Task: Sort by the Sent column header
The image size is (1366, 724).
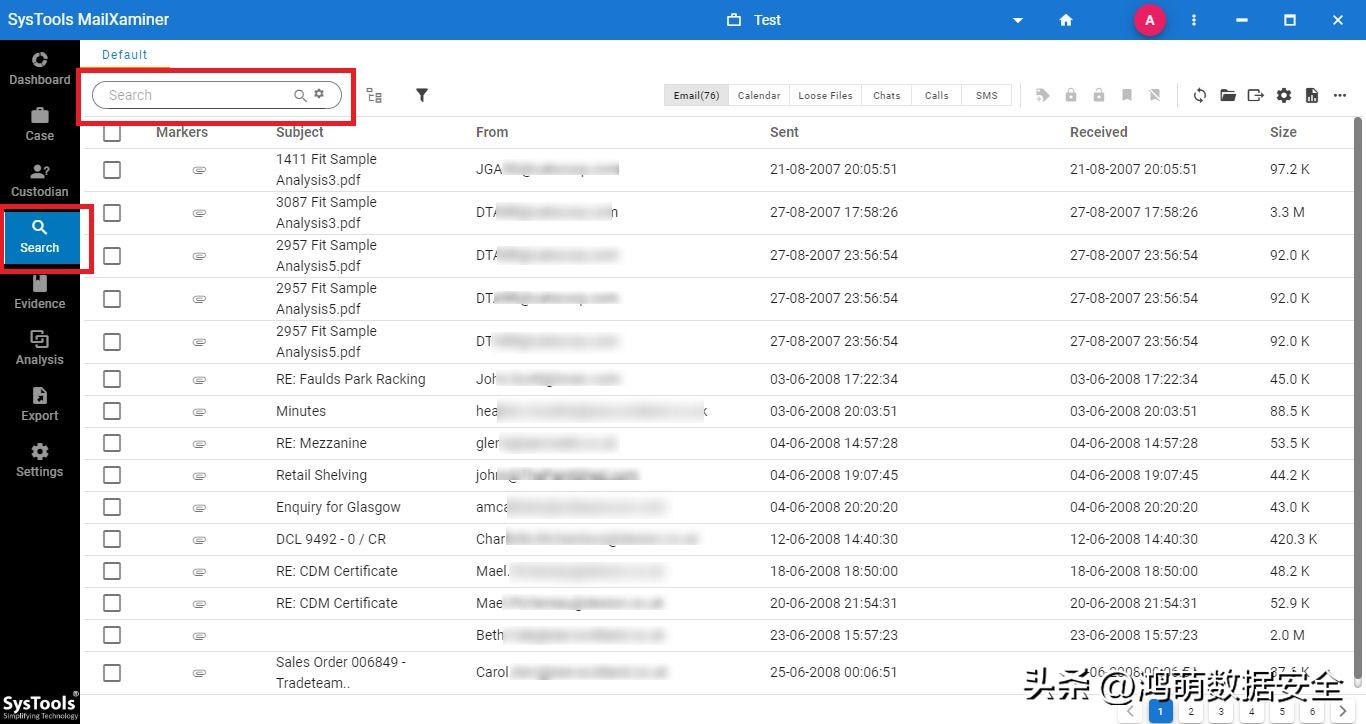Action: [x=784, y=132]
